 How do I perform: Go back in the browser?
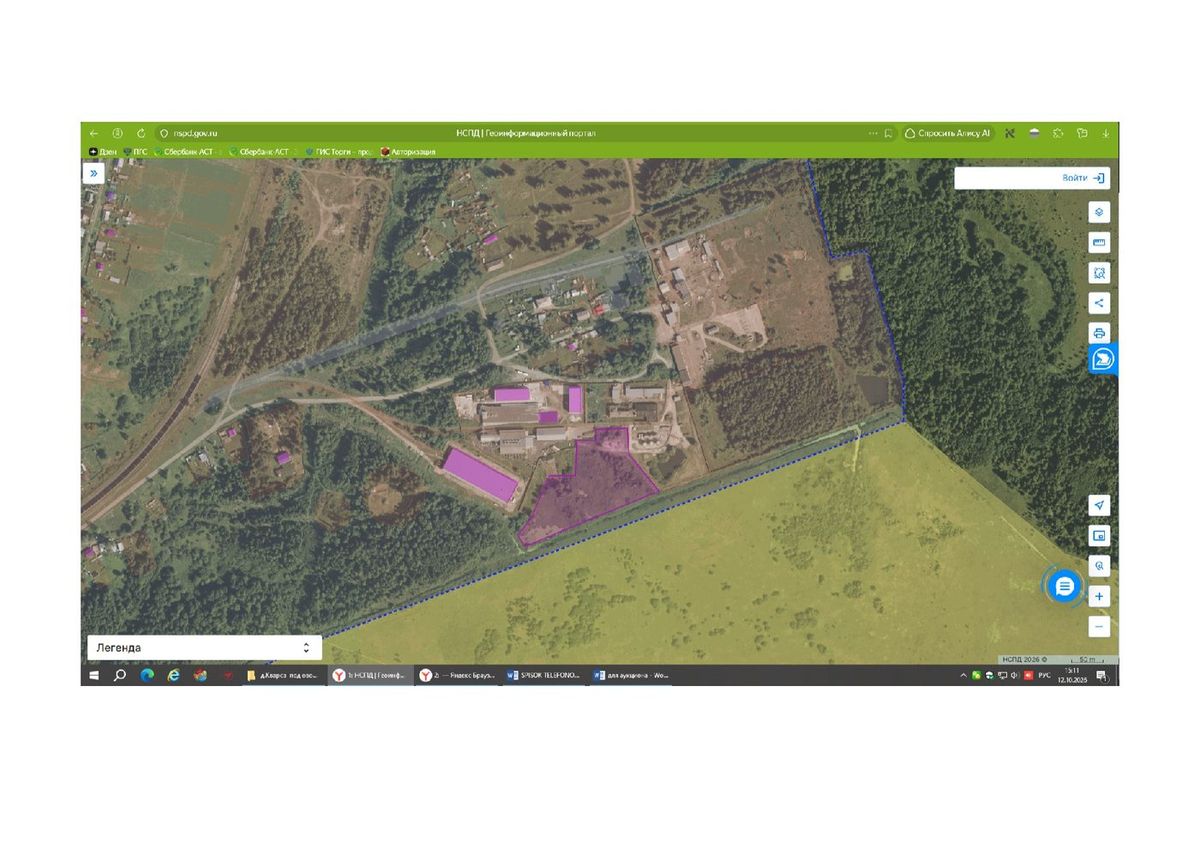94,133
